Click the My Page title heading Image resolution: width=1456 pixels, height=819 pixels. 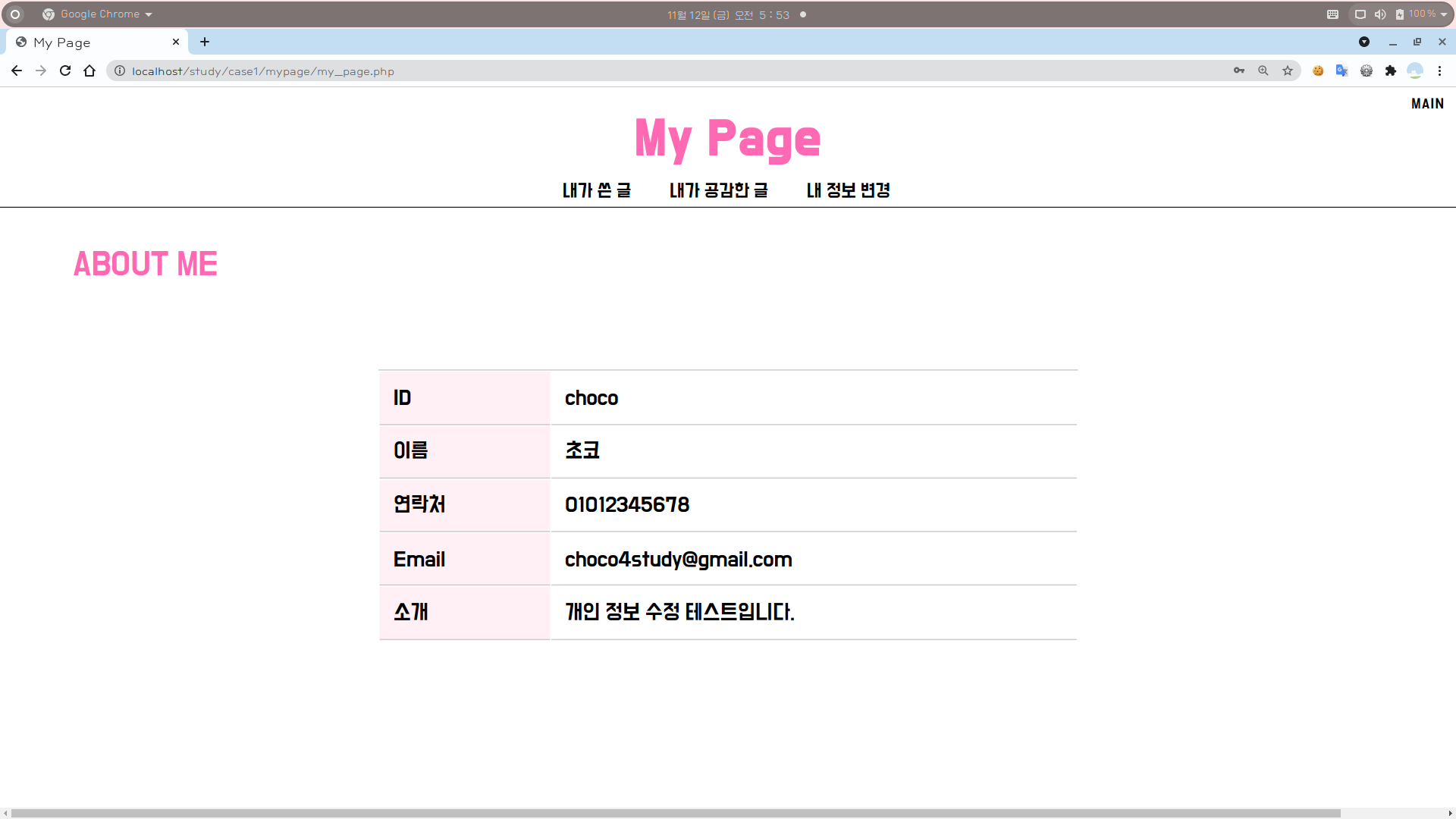(727, 139)
